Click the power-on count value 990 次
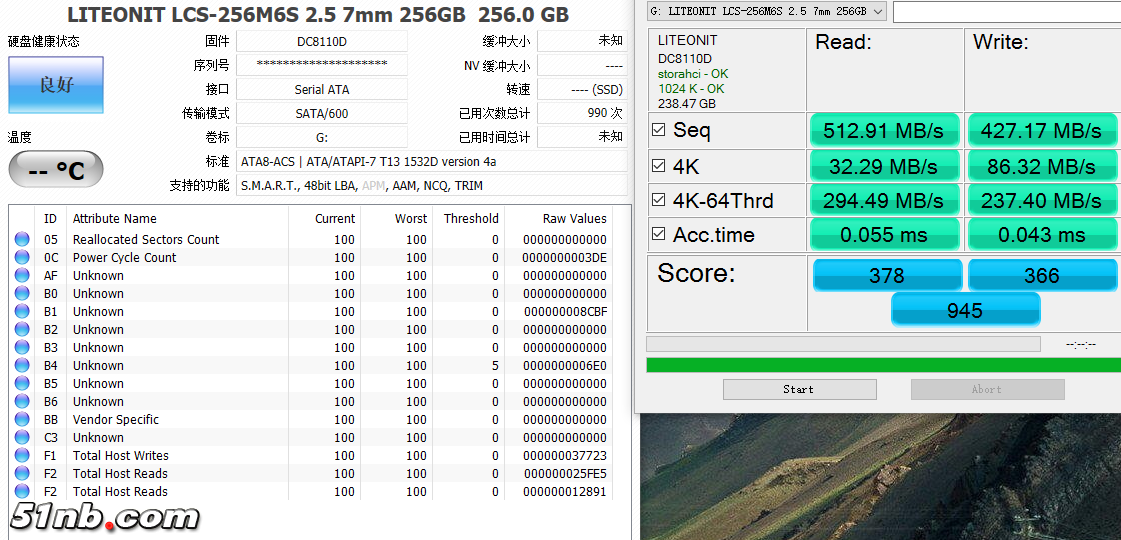The height and width of the screenshot is (540, 1121). (x=582, y=113)
